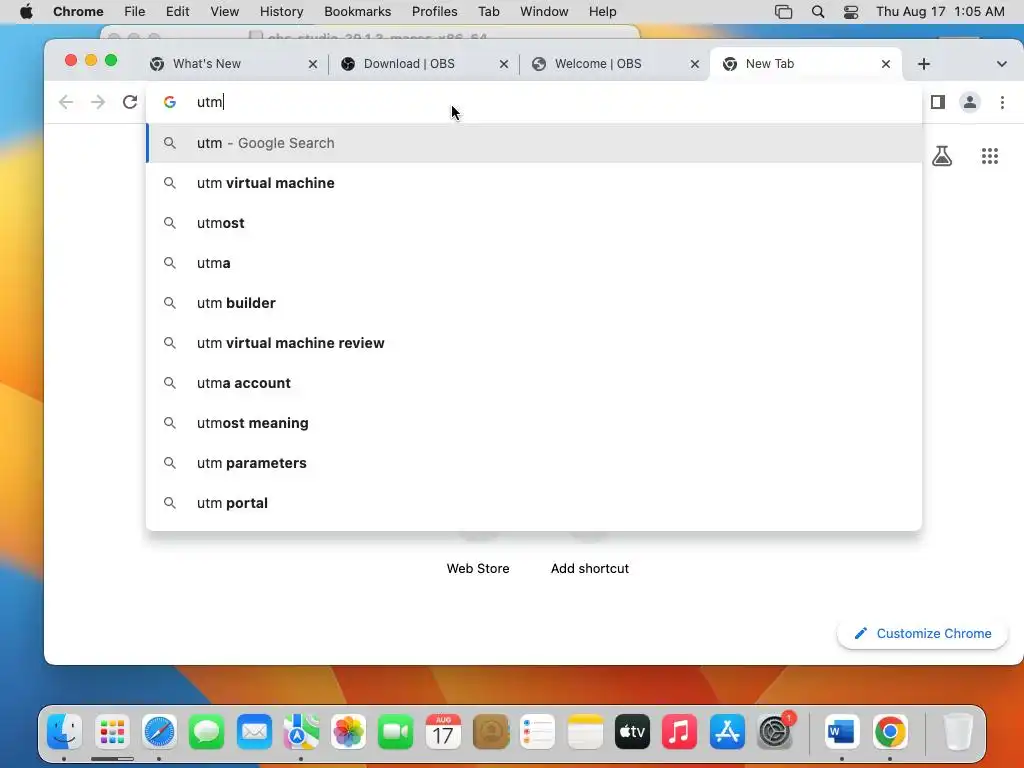Open the Profiles menu

[434, 12]
